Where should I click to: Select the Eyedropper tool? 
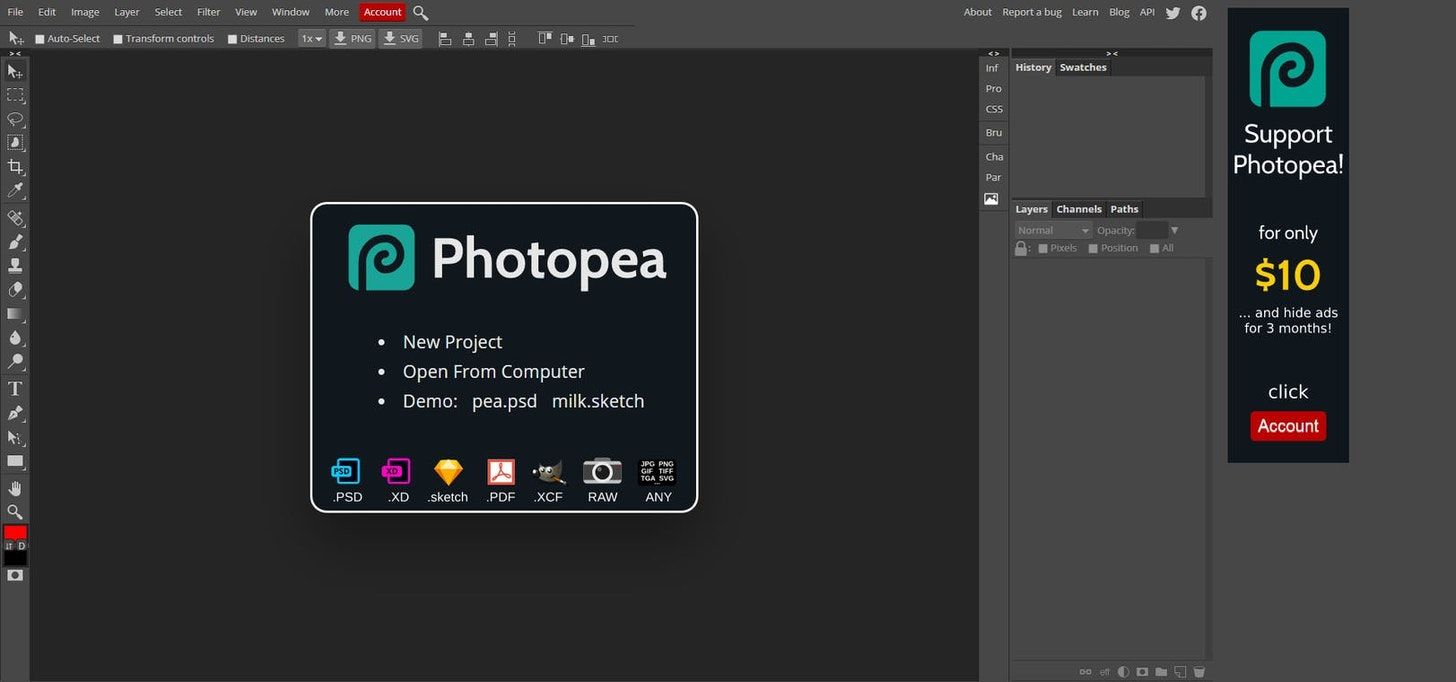tap(15, 191)
